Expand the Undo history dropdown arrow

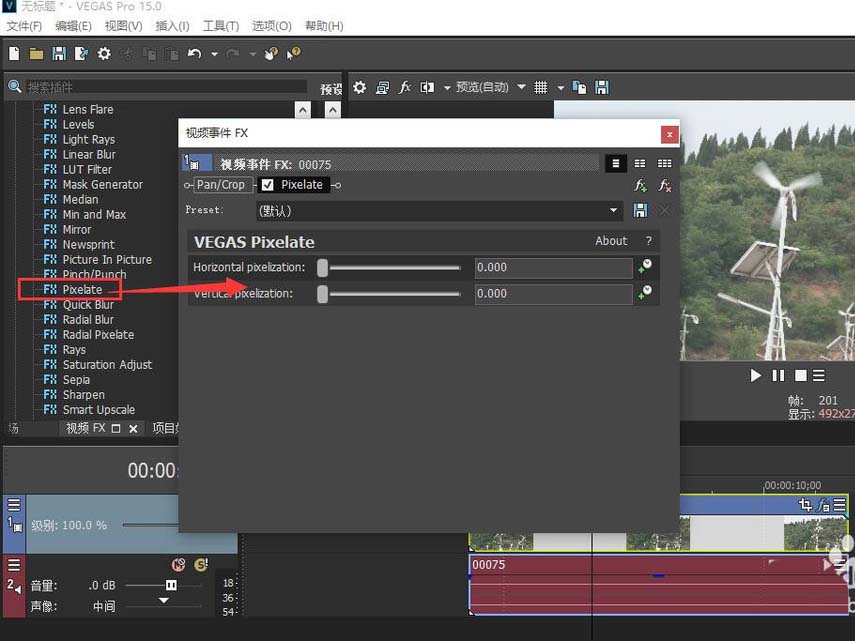tap(214, 54)
